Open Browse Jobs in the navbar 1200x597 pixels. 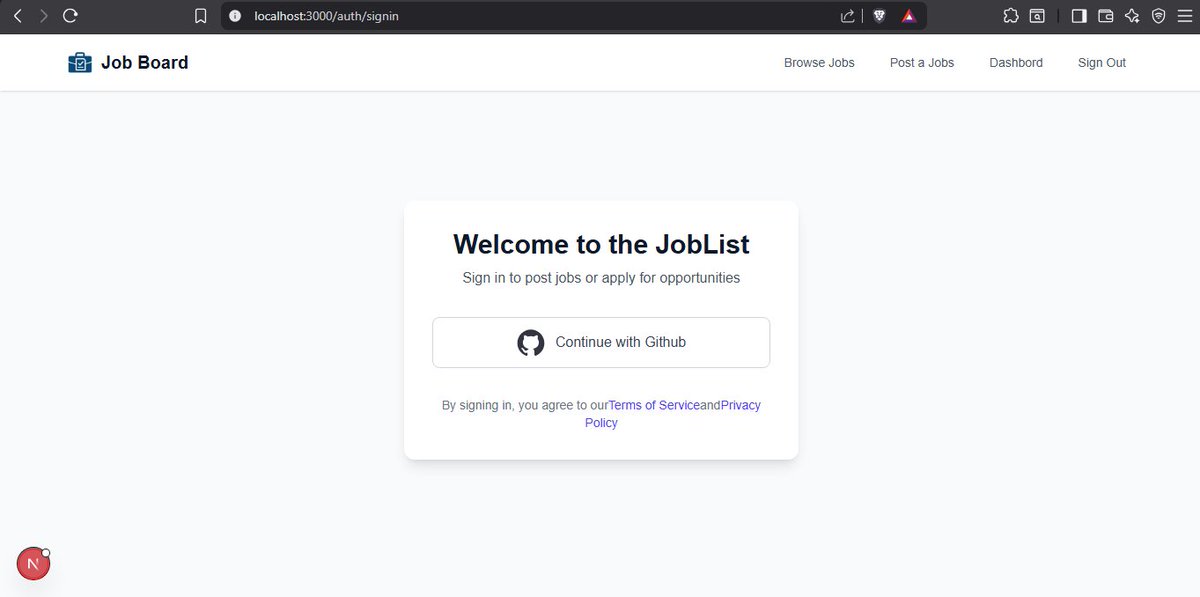tap(819, 62)
